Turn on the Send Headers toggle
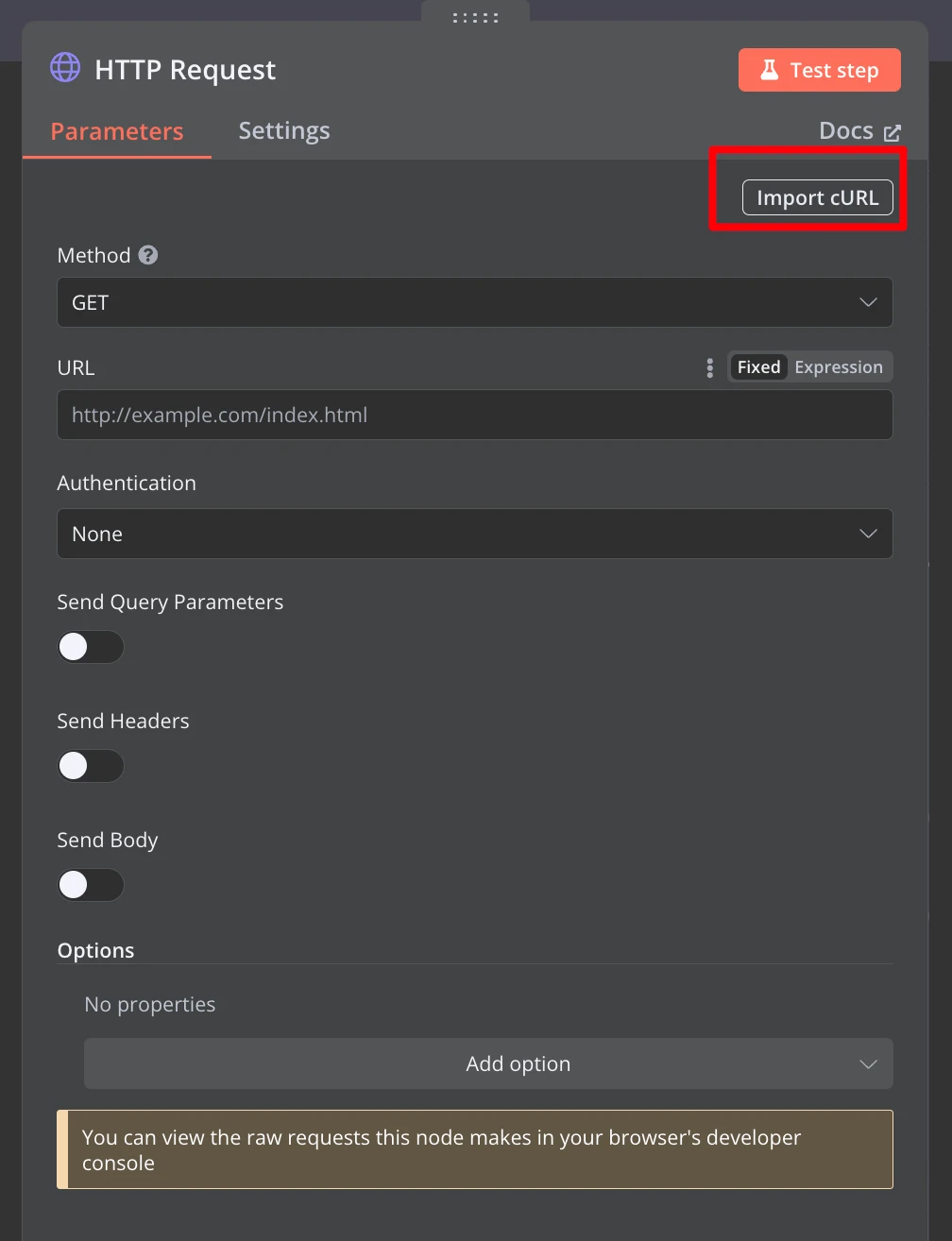The image size is (952, 1241). 91,766
